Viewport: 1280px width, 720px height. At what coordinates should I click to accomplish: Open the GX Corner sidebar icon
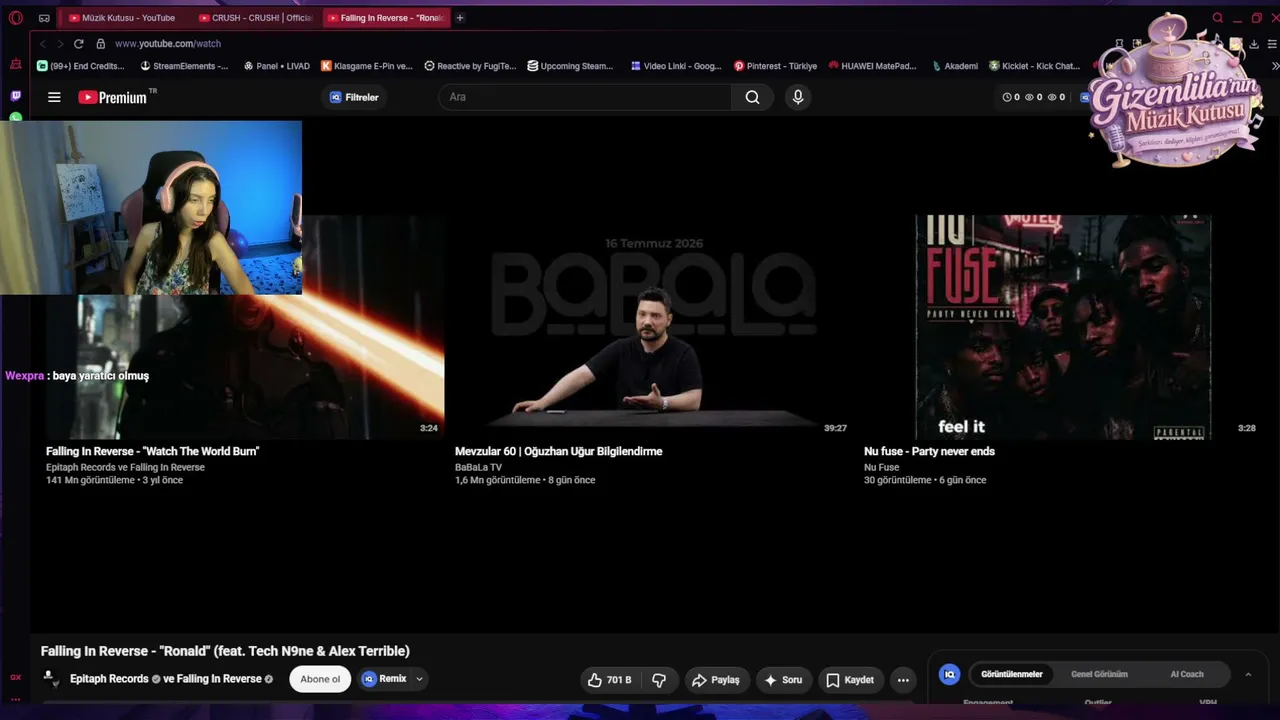[x=15, y=64]
